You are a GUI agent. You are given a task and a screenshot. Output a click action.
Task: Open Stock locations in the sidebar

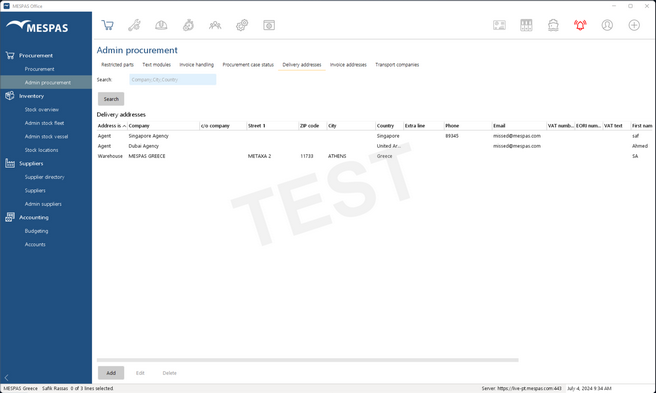[x=41, y=150]
